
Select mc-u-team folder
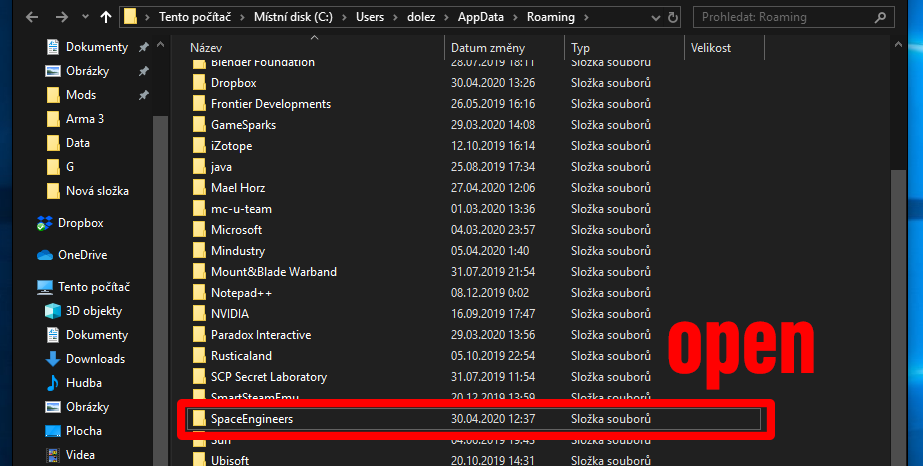(x=474, y=209)
